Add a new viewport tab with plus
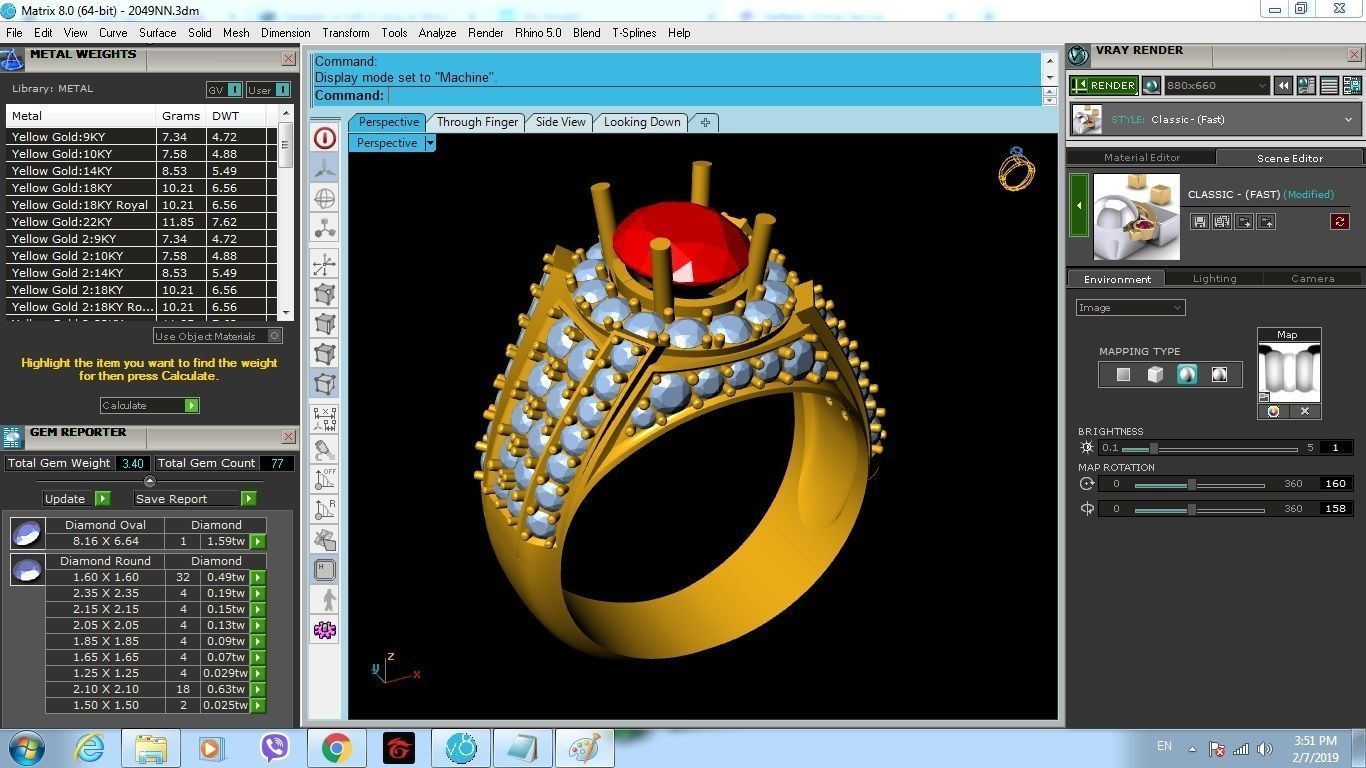The height and width of the screenshot is (768, 1366). click(705, 122)
